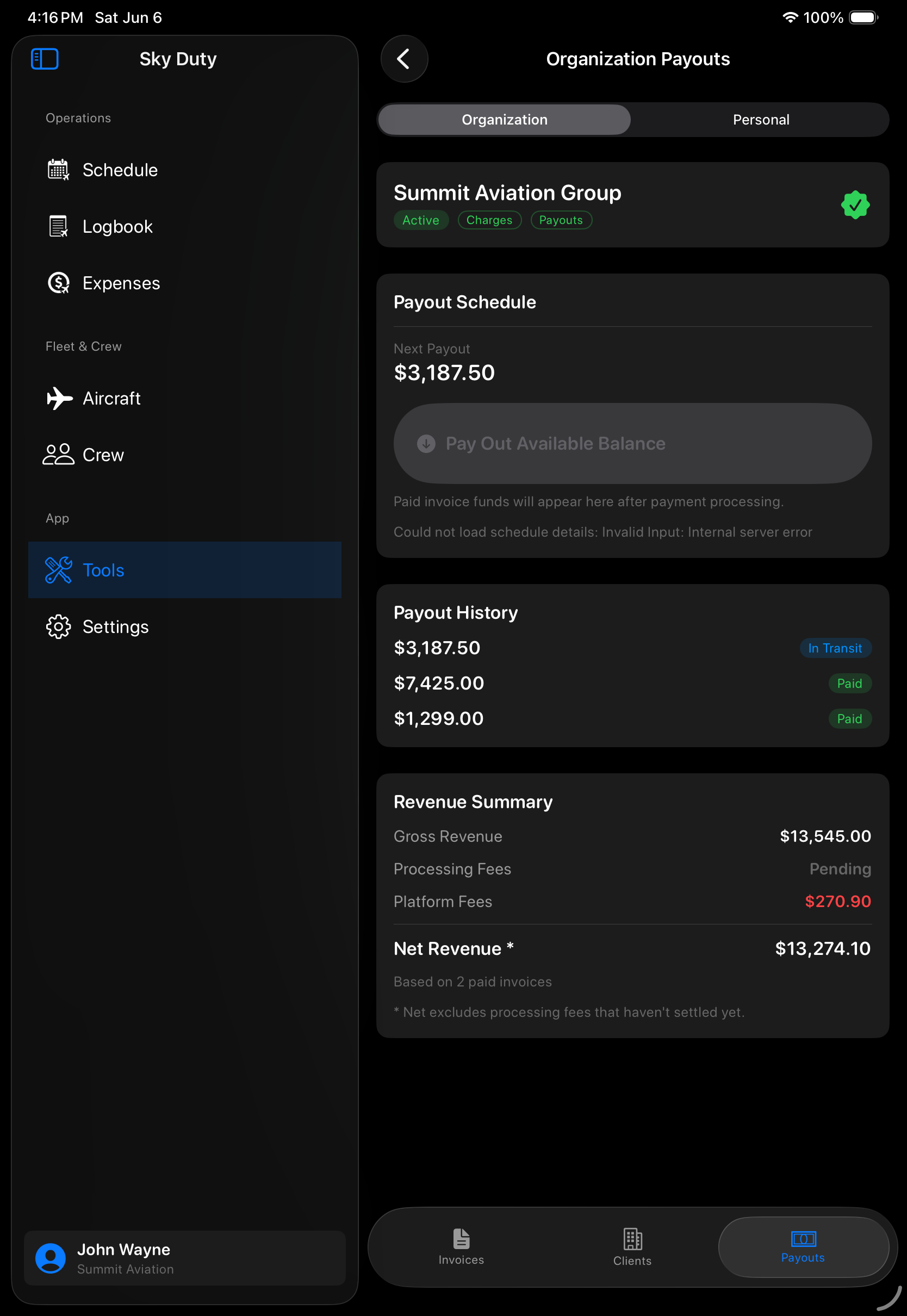Image resolution: width=907 pixels, height=1316 pixels.
Task: Click Paid badge for $7,425.00 payout
Action: [x=849, y=684]
